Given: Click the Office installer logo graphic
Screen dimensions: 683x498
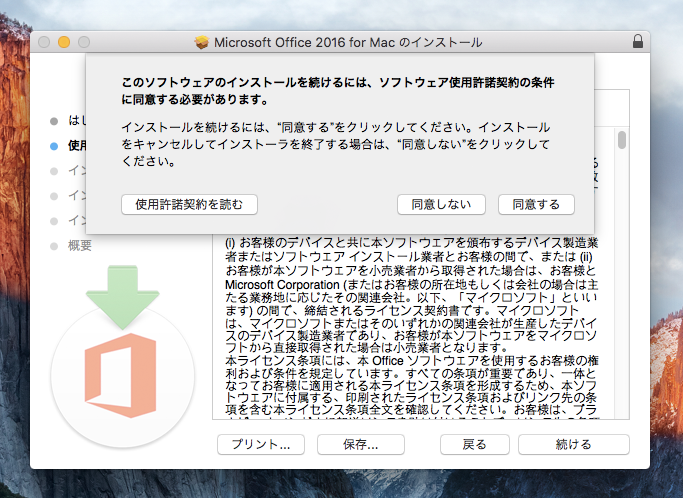Looking at the screenshot, I should [x=121, y=376].
